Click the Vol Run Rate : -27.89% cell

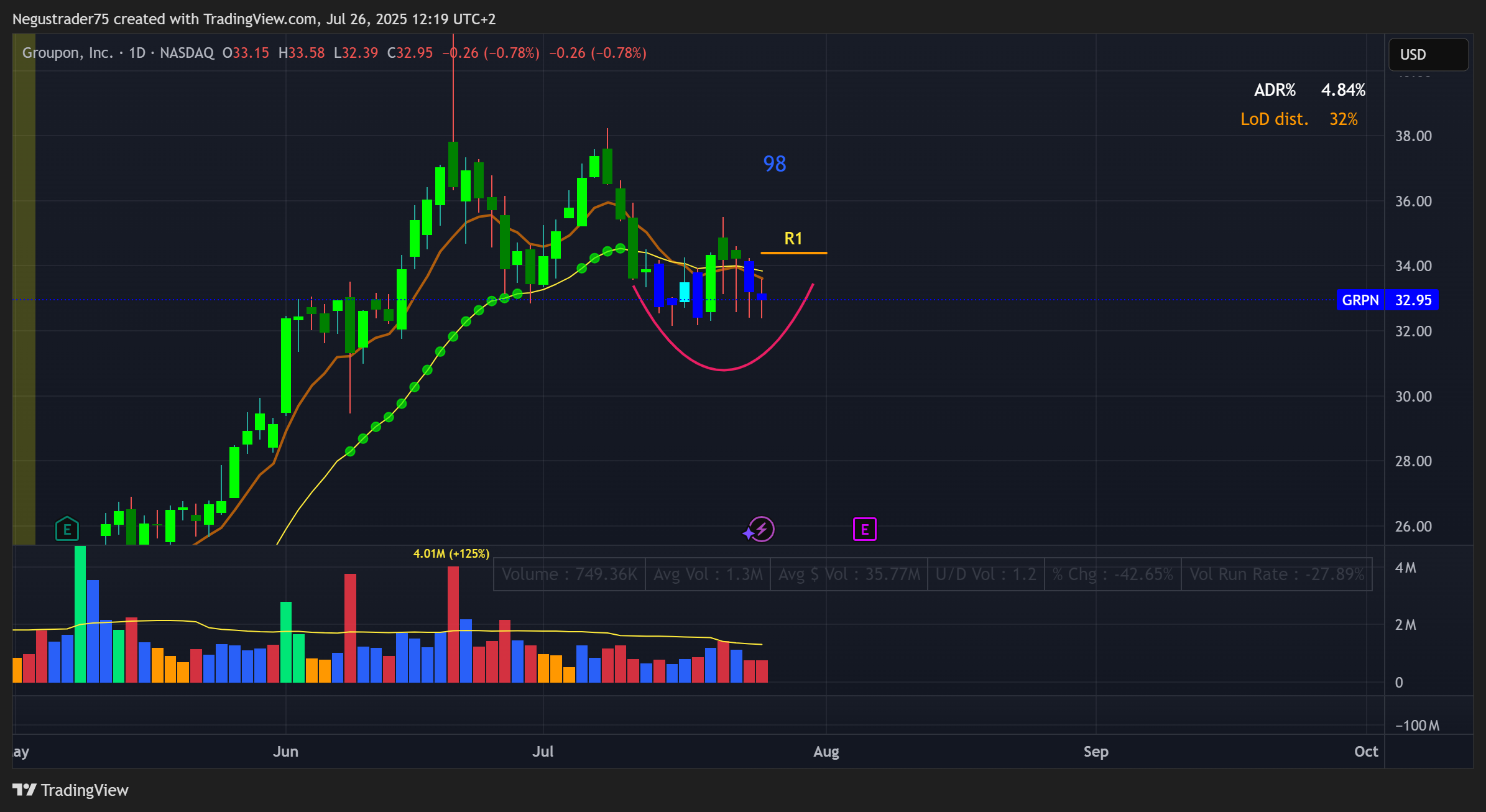pos(1276,574)
